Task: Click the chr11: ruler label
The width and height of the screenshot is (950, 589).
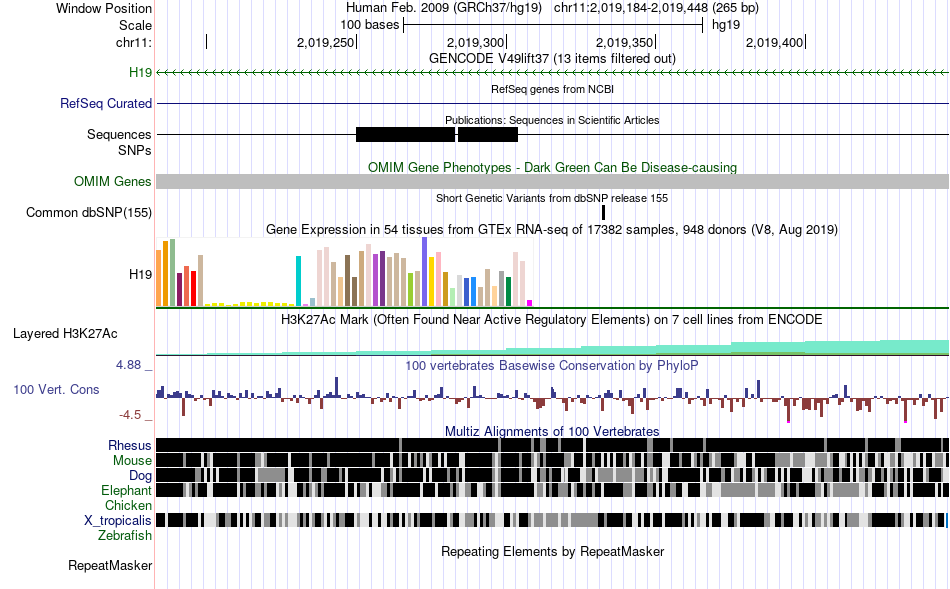Action: 134,42
